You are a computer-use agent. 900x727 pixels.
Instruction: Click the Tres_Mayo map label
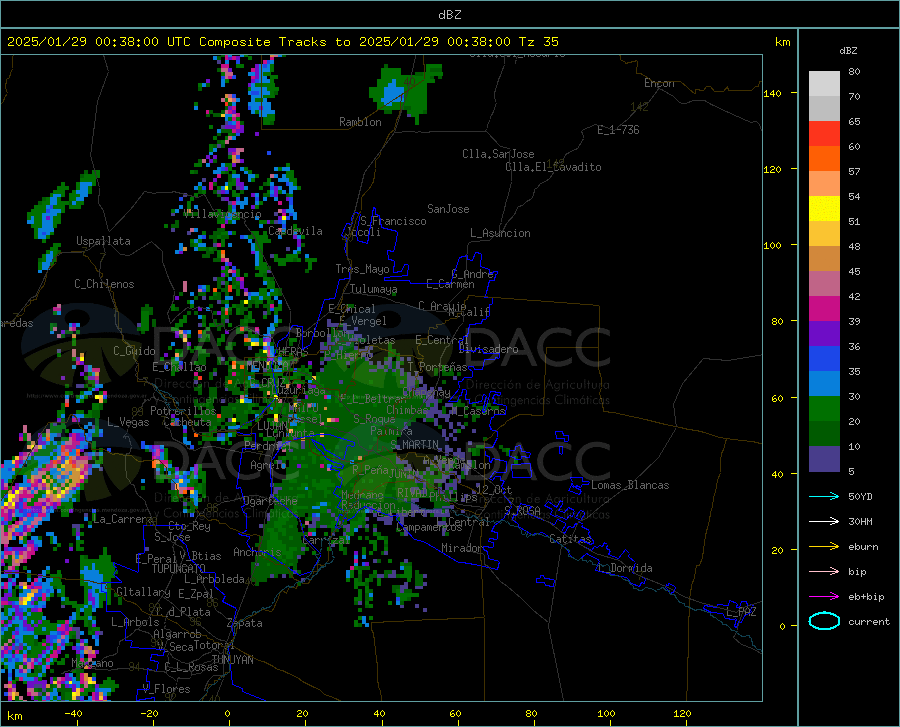point(362,269)
